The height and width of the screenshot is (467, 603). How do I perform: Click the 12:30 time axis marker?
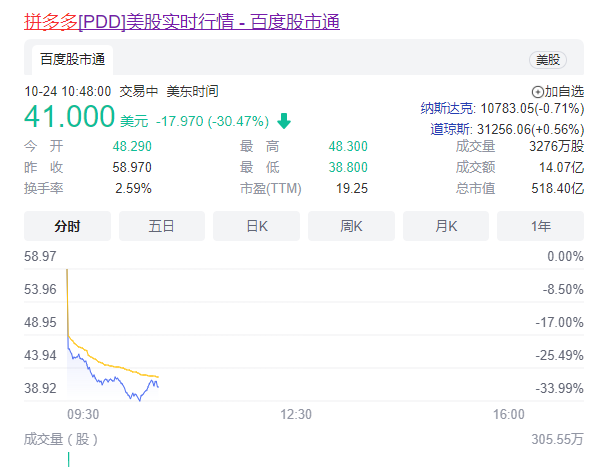[x=296, y=414]
